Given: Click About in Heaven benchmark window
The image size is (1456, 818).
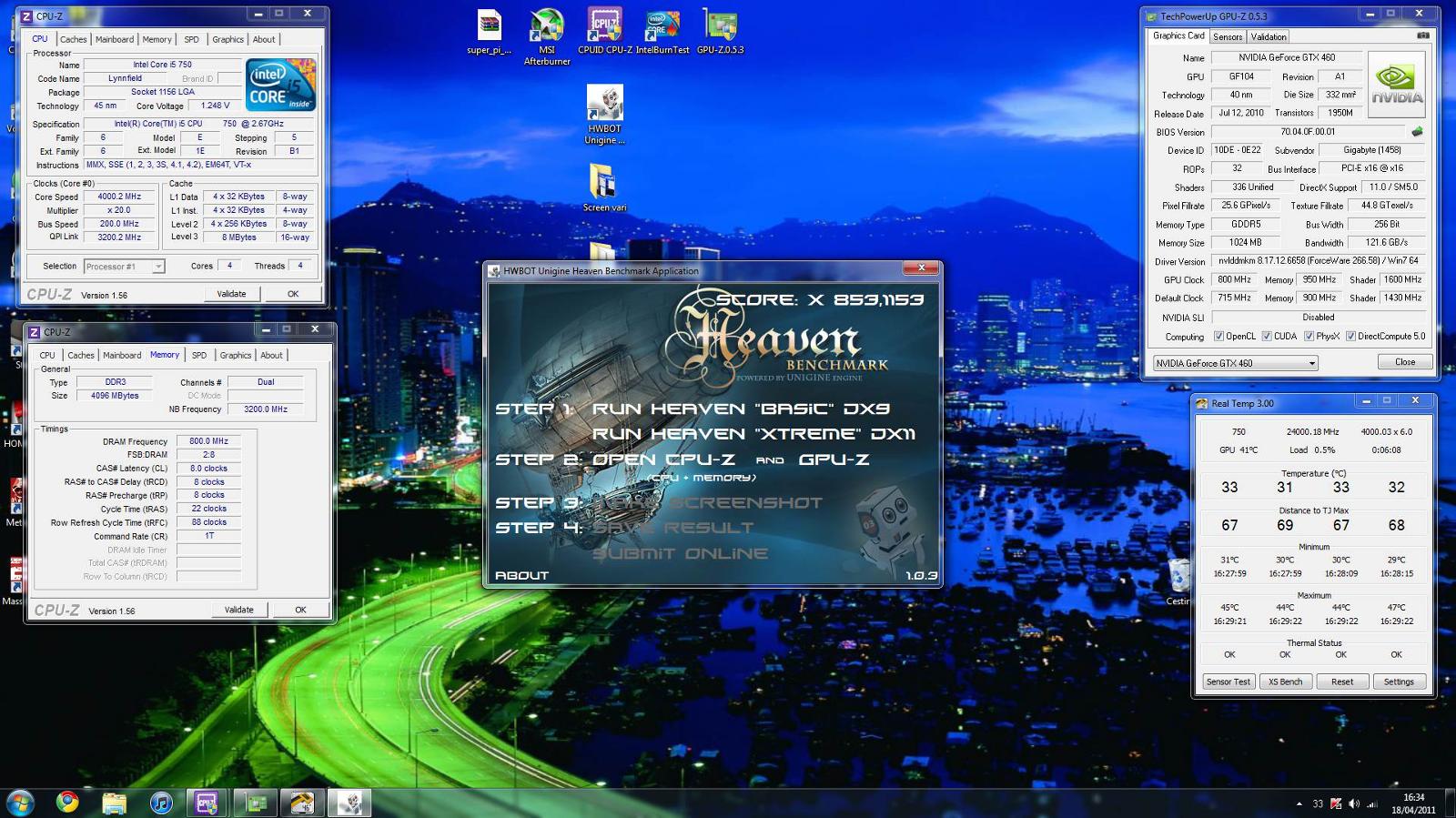Looking at the screenshot, I should click(x=521, y=576).
